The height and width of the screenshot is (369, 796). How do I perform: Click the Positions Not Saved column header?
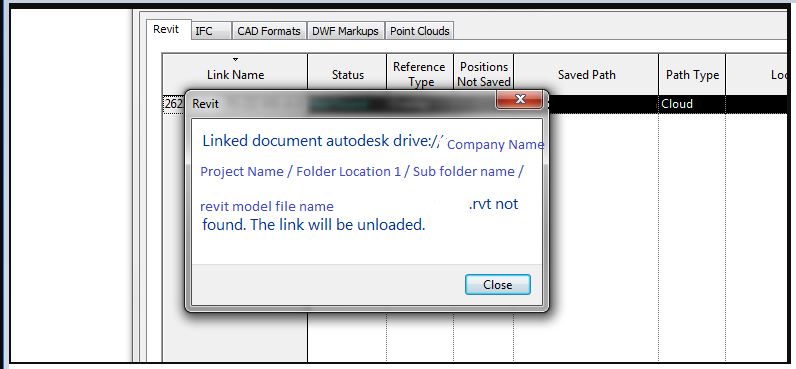484,75
